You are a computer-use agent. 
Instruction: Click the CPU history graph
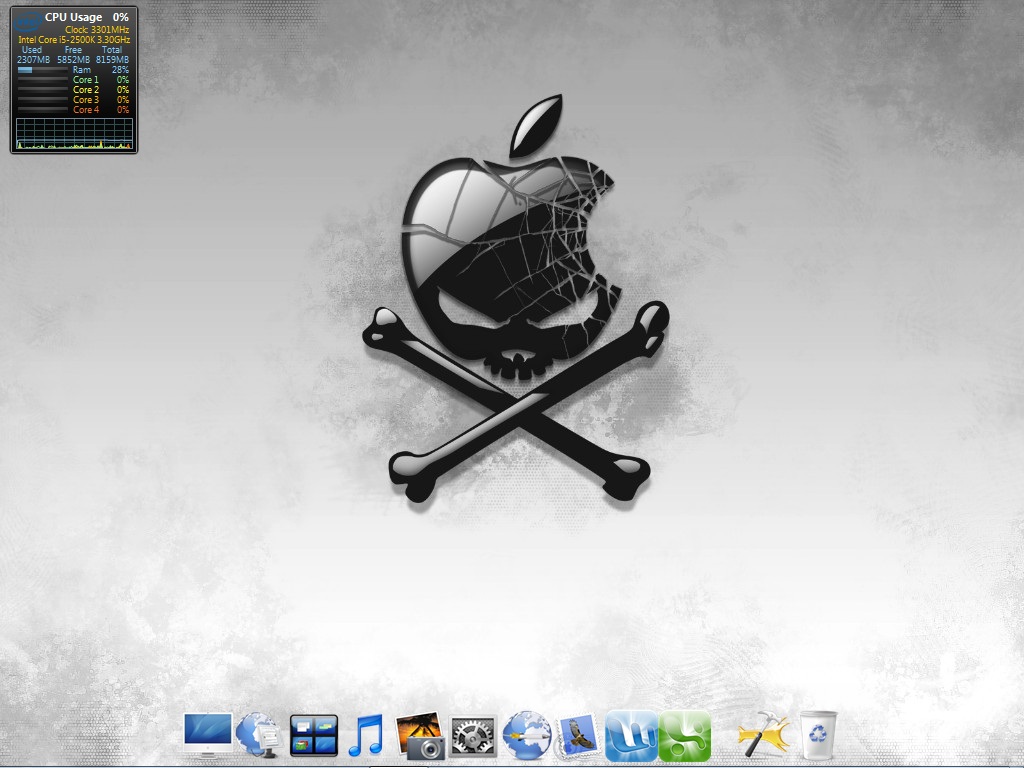(x=74, y=134)
